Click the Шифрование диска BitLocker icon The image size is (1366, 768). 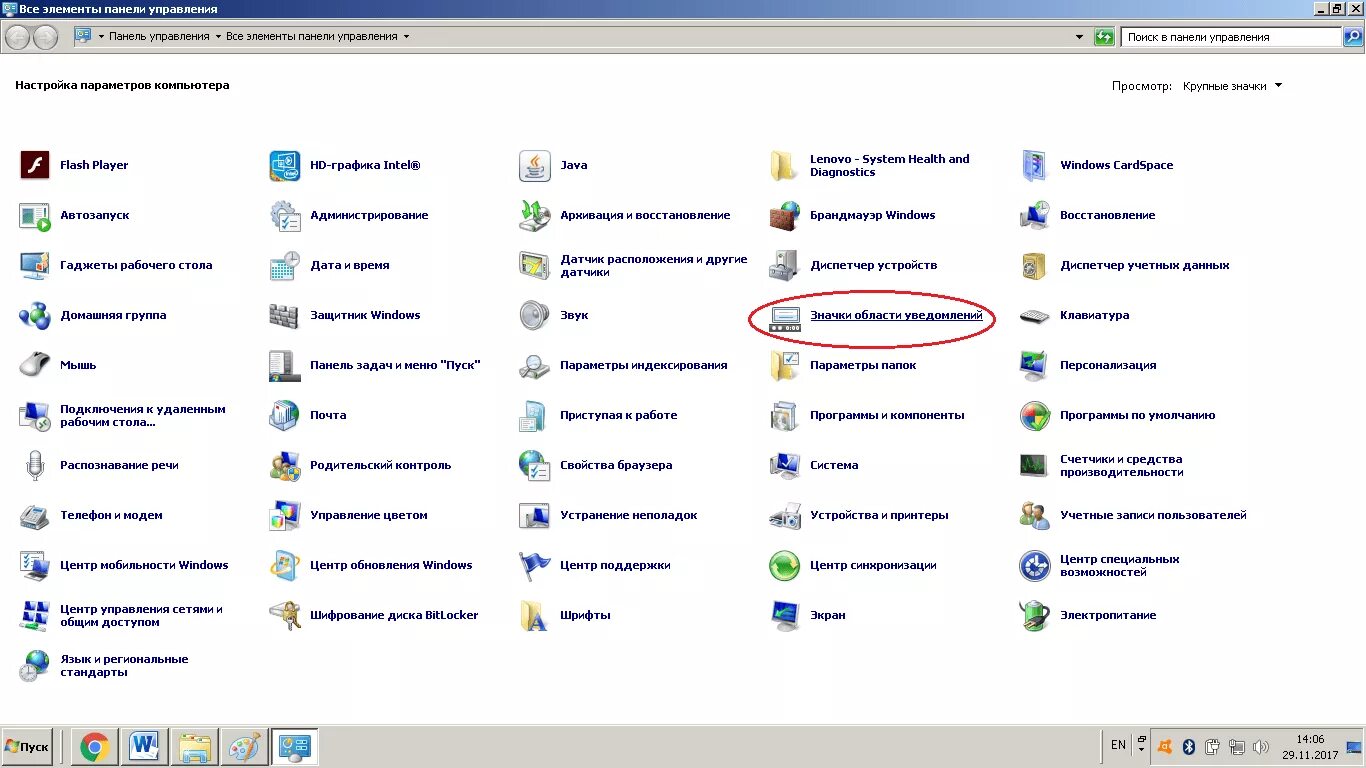point(285,615)
